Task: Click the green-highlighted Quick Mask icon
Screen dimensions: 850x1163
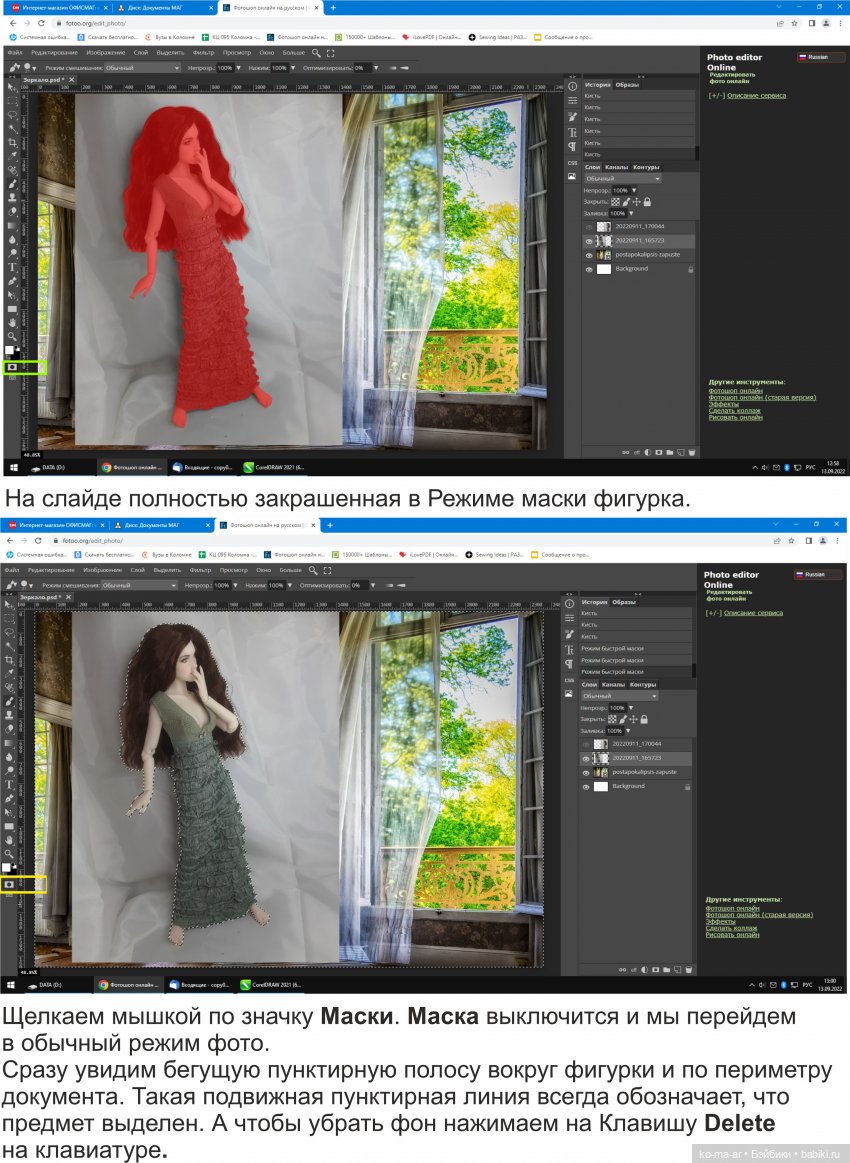Action: point(12,368)
